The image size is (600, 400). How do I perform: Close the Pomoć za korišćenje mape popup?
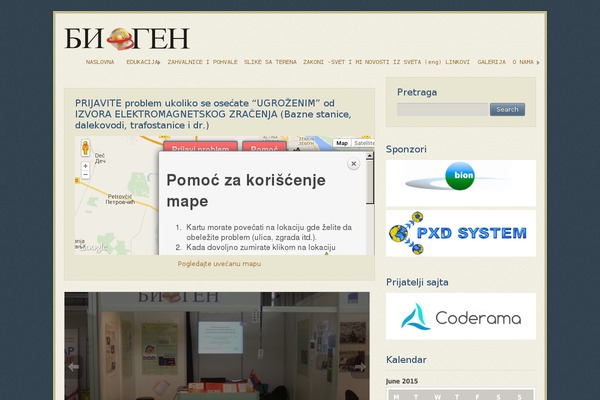[x=354, y=164]
